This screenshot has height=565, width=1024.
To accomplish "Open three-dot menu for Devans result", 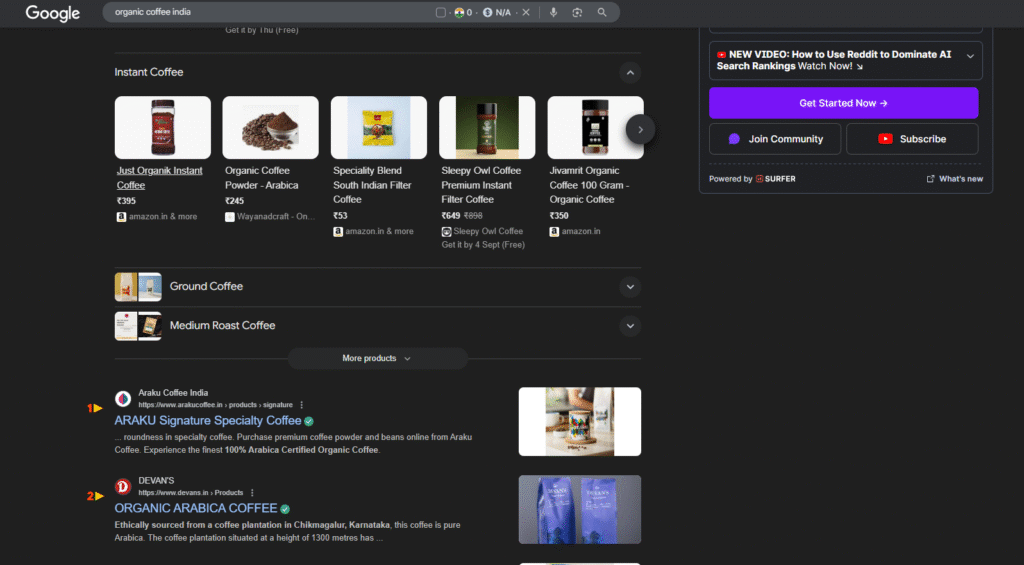I will [x=251, y=492].
